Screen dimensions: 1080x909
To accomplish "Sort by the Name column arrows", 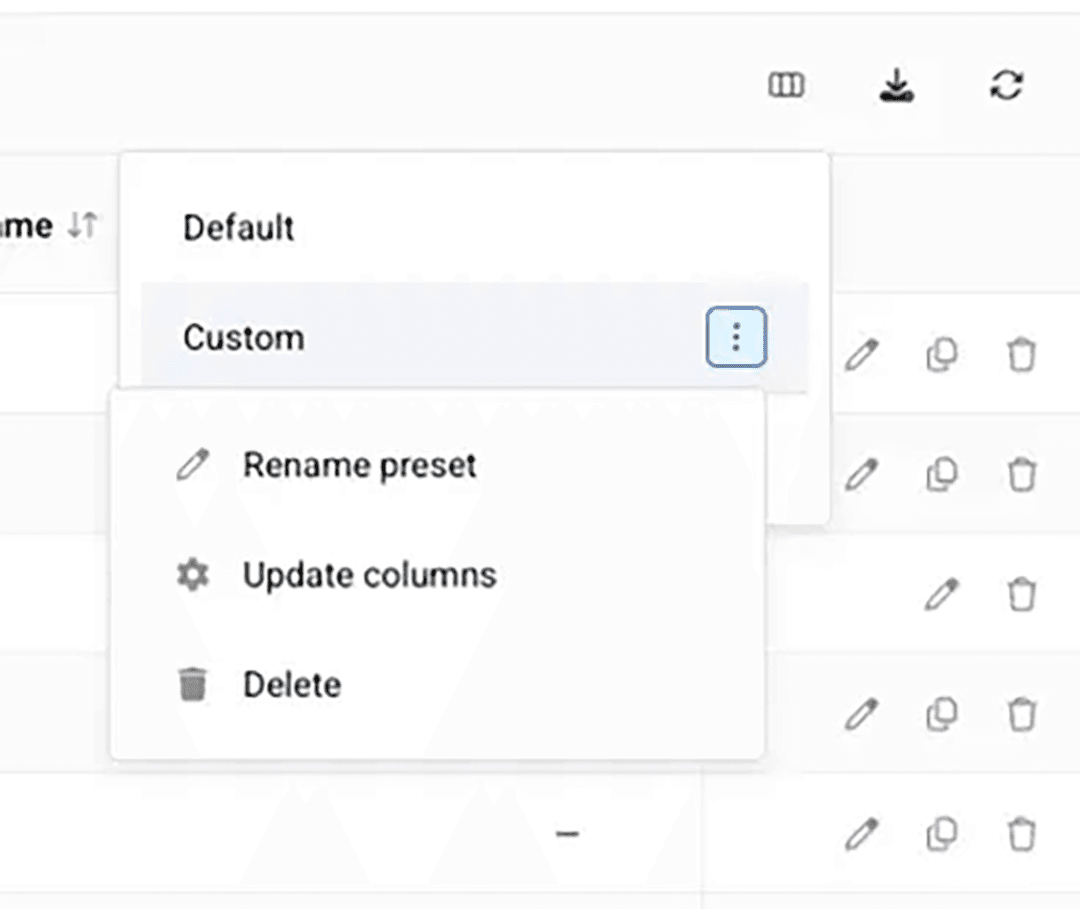I will pyautogui.click(x=83, y=225).
